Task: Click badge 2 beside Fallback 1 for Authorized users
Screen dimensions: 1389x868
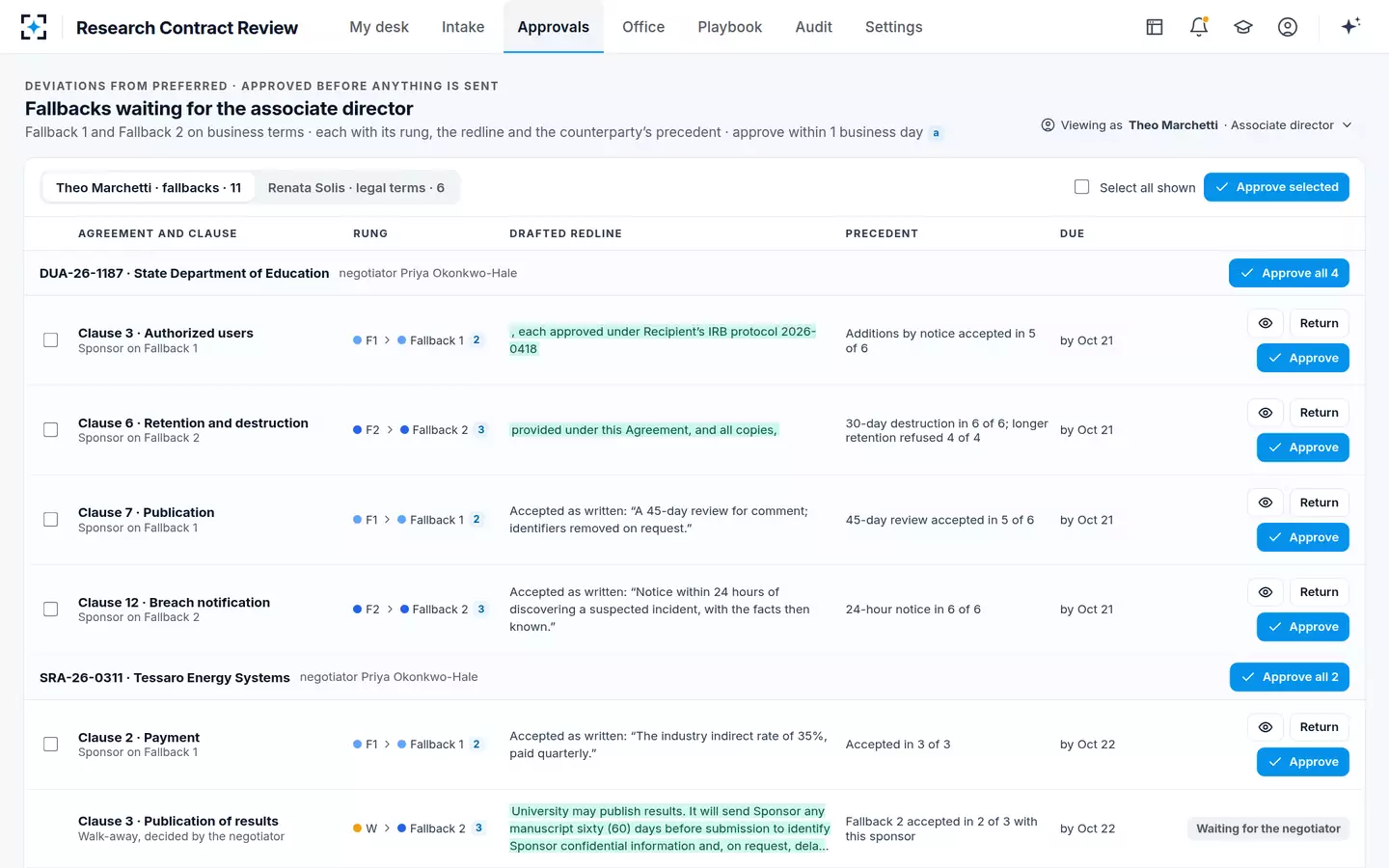Action: (477, 340)
